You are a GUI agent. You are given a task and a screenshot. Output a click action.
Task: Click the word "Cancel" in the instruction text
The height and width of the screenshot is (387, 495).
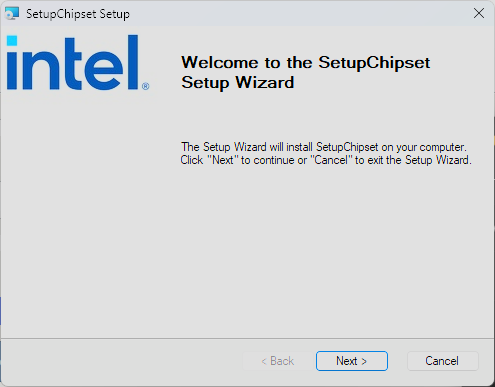(331, 160)
